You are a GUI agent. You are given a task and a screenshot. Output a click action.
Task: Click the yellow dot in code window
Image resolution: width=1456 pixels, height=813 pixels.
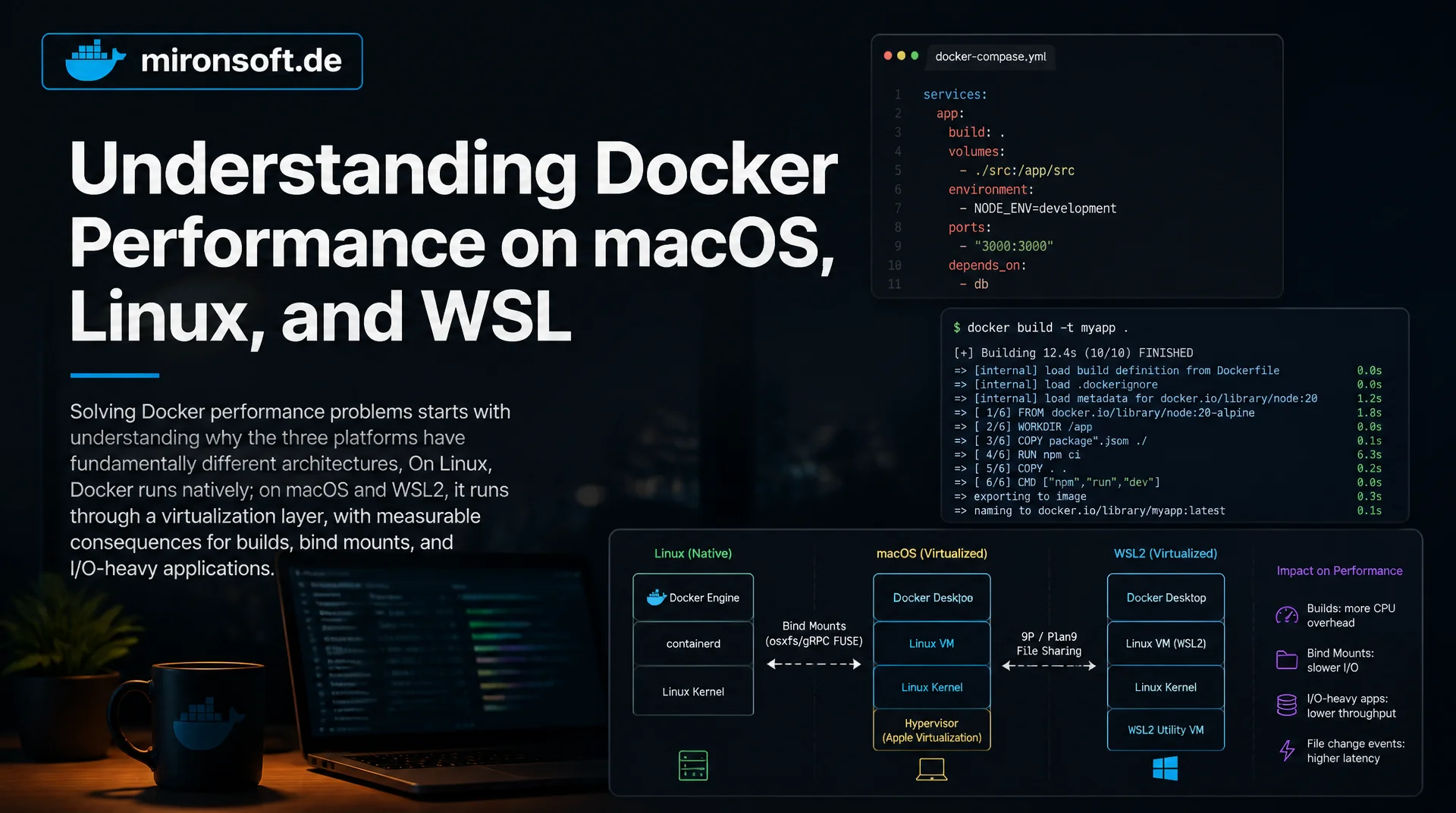pos(901,55)
